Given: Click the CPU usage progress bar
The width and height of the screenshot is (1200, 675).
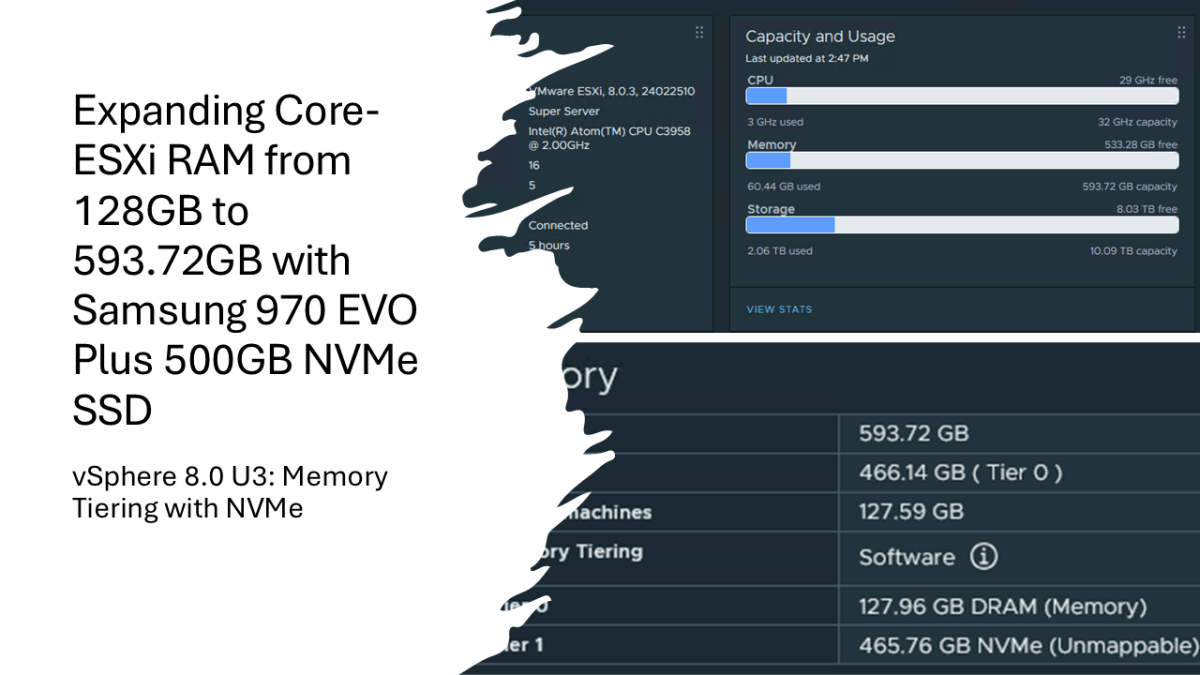Looking at the screenshot, I should 962,96.
